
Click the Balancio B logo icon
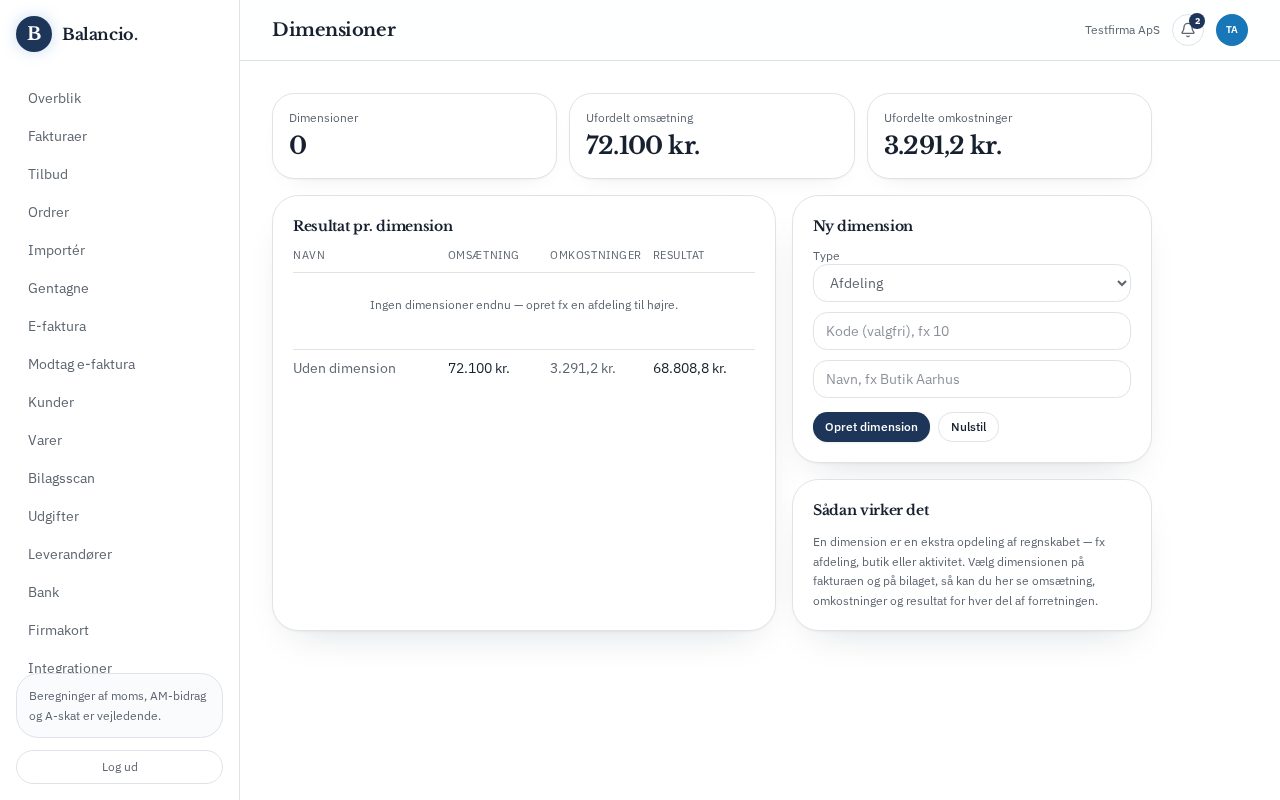pos(34,34)
